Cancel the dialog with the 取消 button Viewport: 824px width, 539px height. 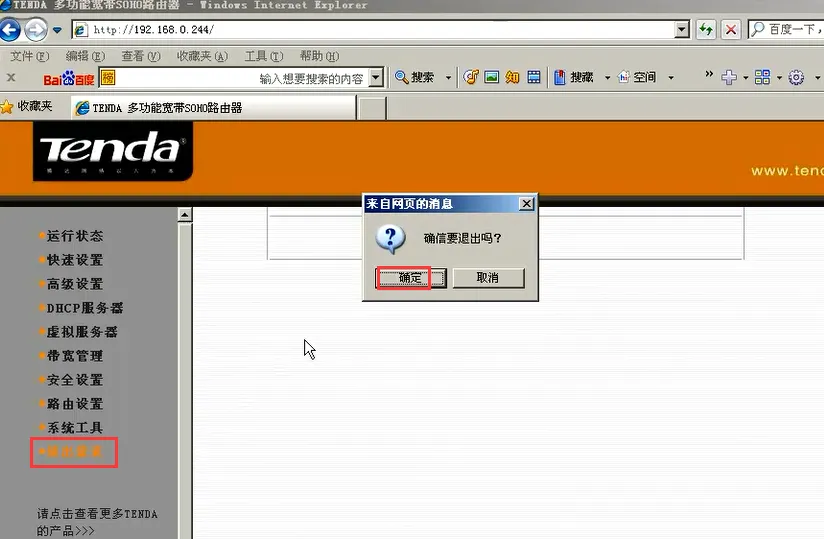tap(488, 278)
